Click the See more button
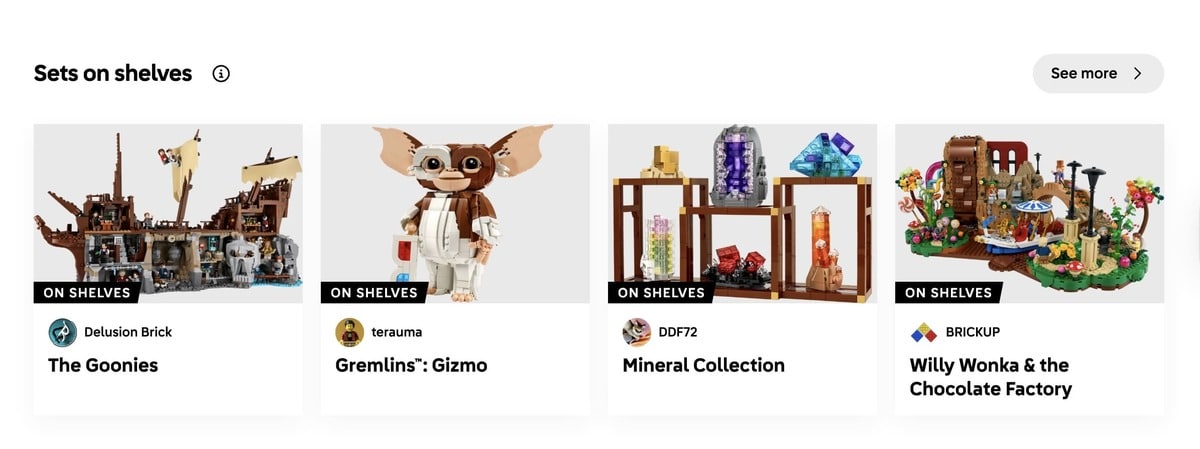1200x449 pixels. coord(1098,73)
